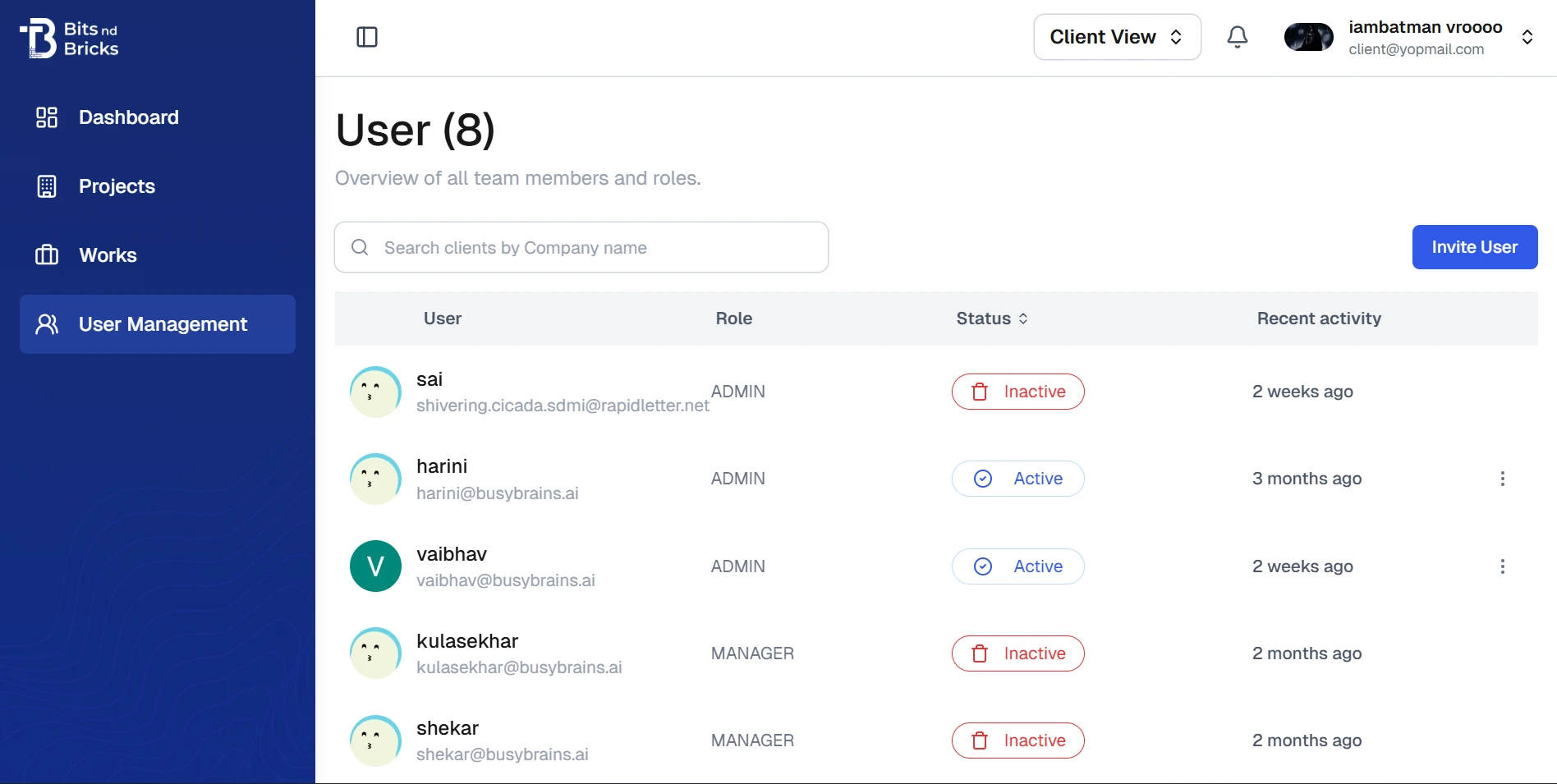Click the Bits nd Bricks logo
The width and height of the screenshot is (1557, 784).
[x=69, y=39]
